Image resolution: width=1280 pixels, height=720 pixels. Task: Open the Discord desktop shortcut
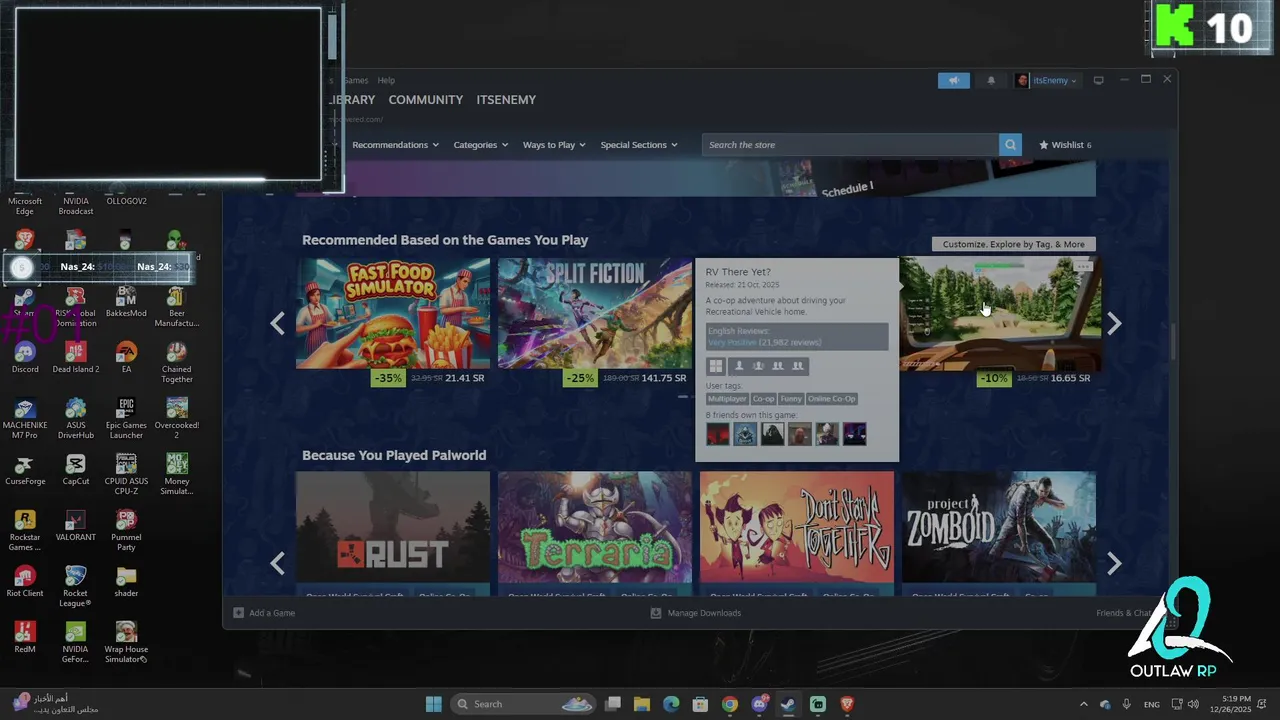pyautogui.click(x=25, y=358)
